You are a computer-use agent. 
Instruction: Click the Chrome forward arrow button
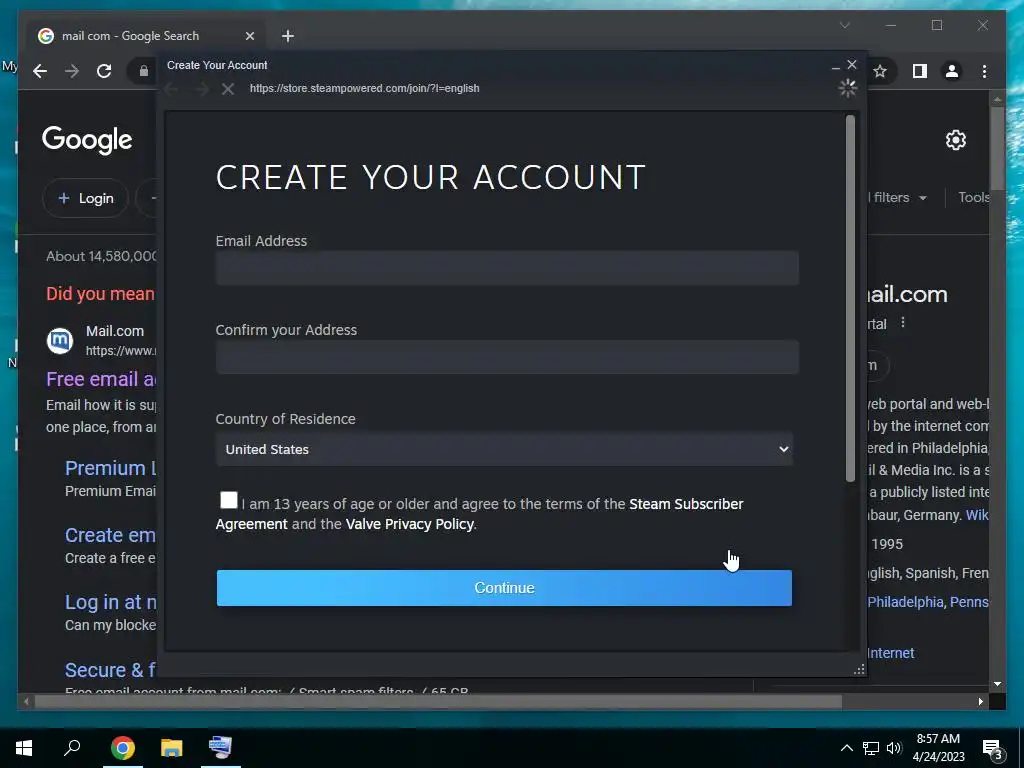72,71
